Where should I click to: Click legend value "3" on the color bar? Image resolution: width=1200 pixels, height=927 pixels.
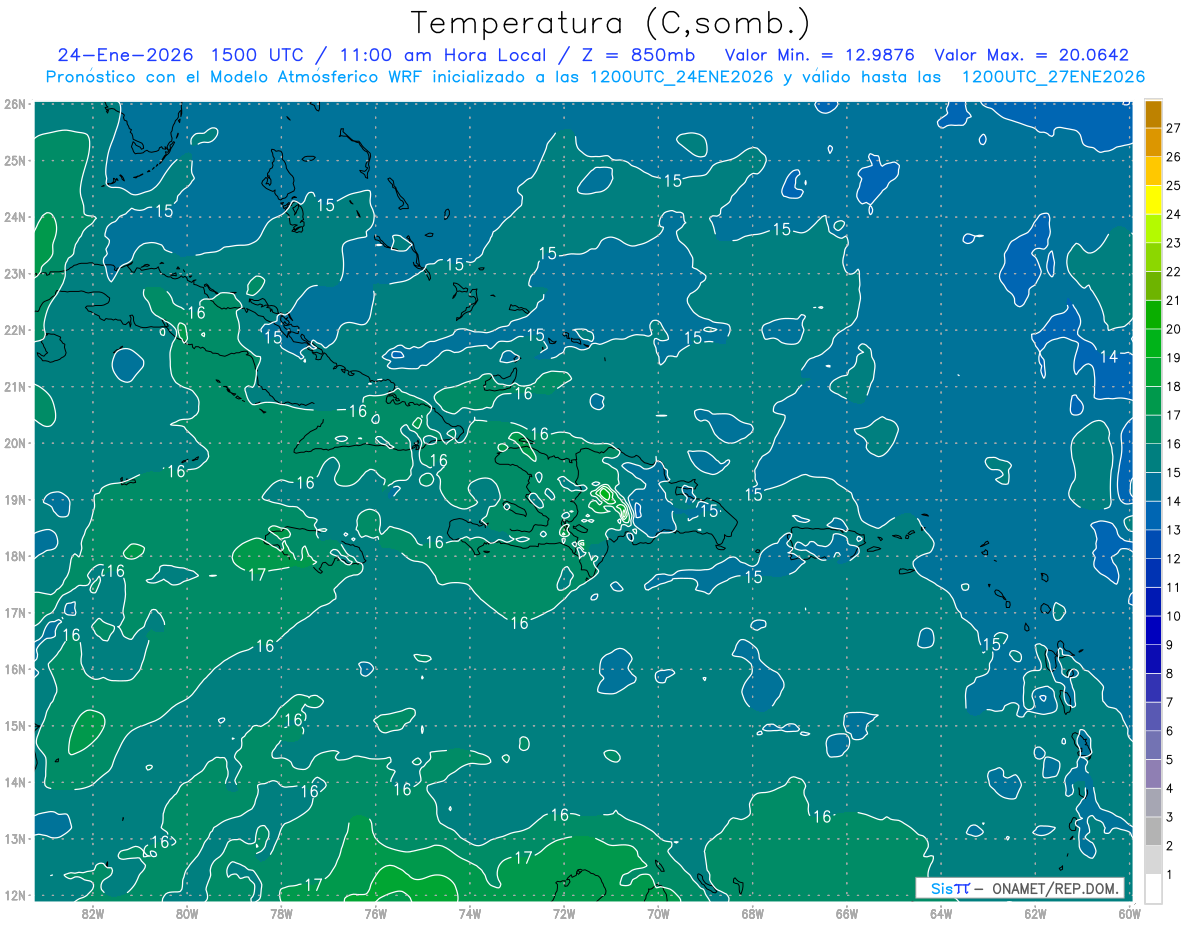pos(1171,817)
